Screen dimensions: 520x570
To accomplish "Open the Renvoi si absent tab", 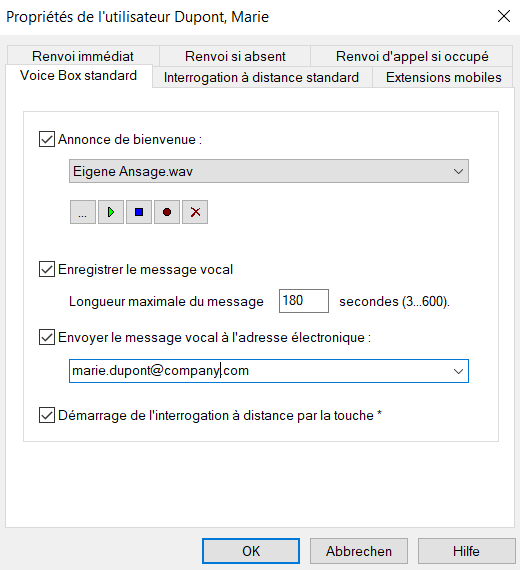I will pos(235,56).
